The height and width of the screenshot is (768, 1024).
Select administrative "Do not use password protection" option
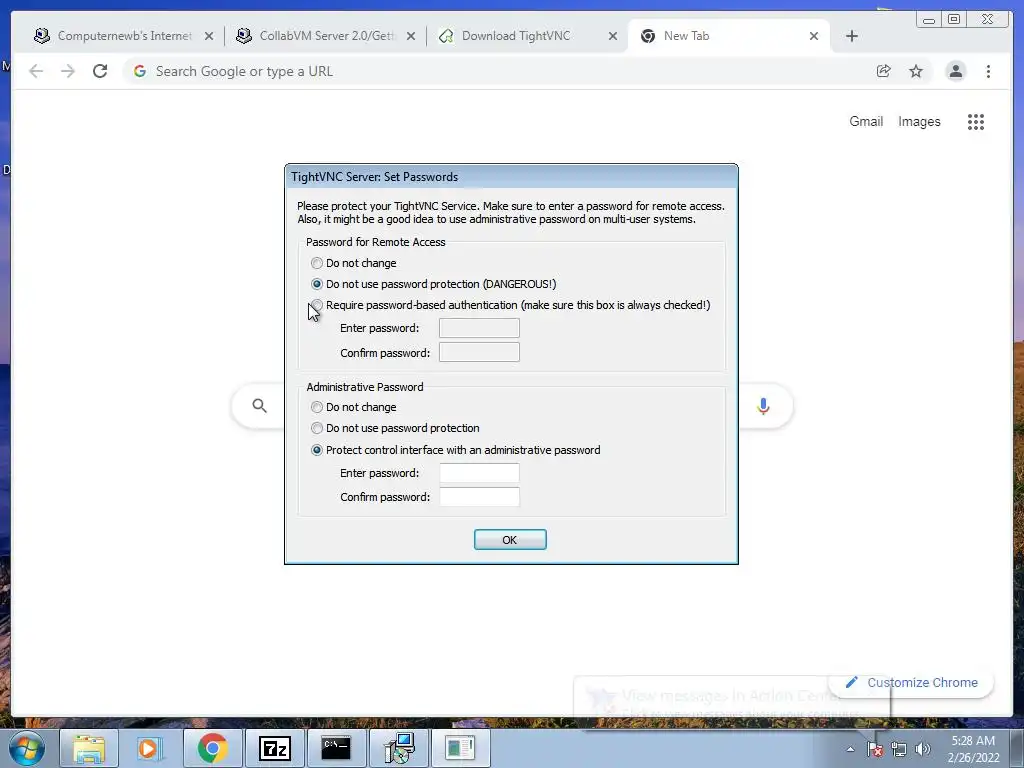pyautogui.click(x=317, y=428)
